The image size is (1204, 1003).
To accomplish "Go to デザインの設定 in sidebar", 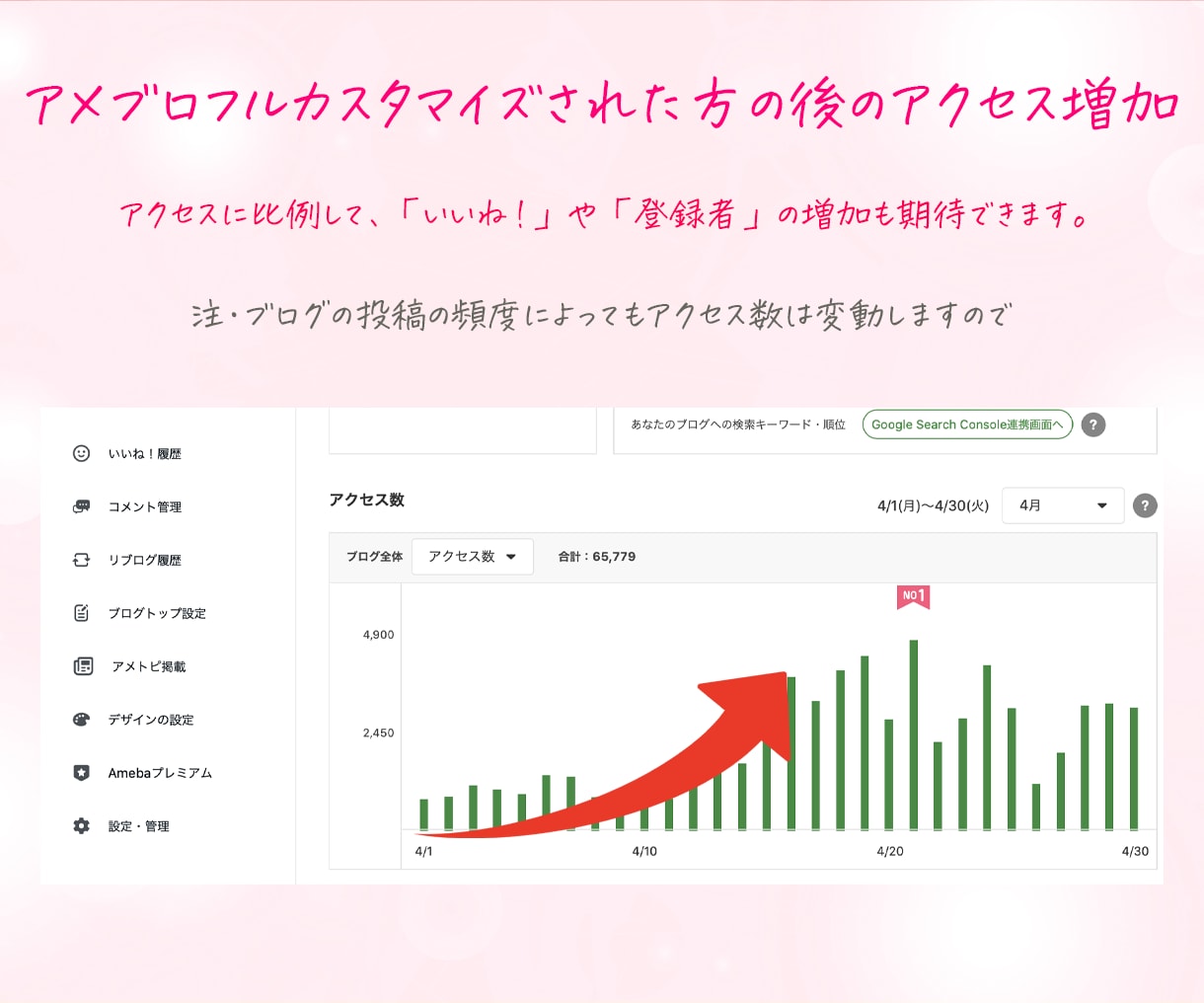I will (151, 720).
